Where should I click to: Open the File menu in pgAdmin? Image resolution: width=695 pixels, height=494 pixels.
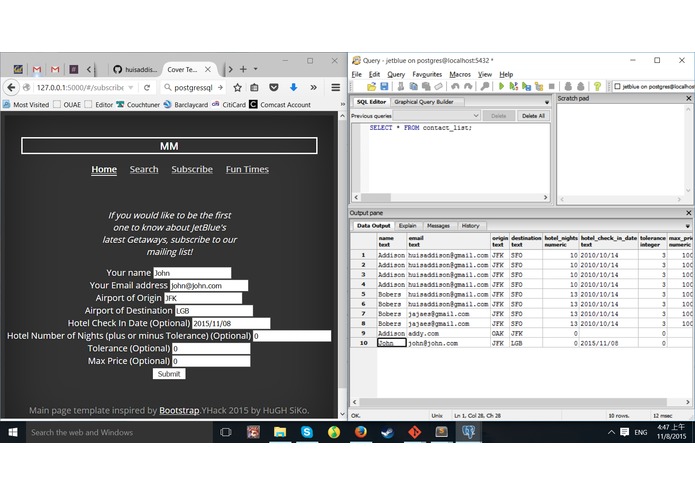[356, 74]
